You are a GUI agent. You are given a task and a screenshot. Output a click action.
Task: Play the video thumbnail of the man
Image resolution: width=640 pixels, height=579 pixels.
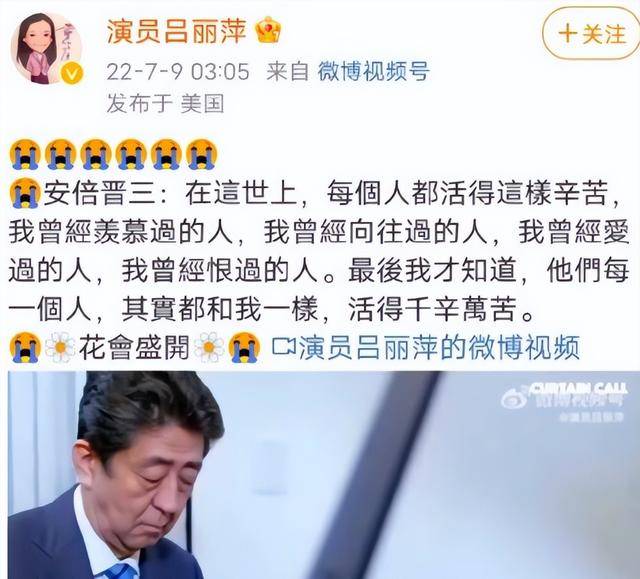click(x=323, y=475)
